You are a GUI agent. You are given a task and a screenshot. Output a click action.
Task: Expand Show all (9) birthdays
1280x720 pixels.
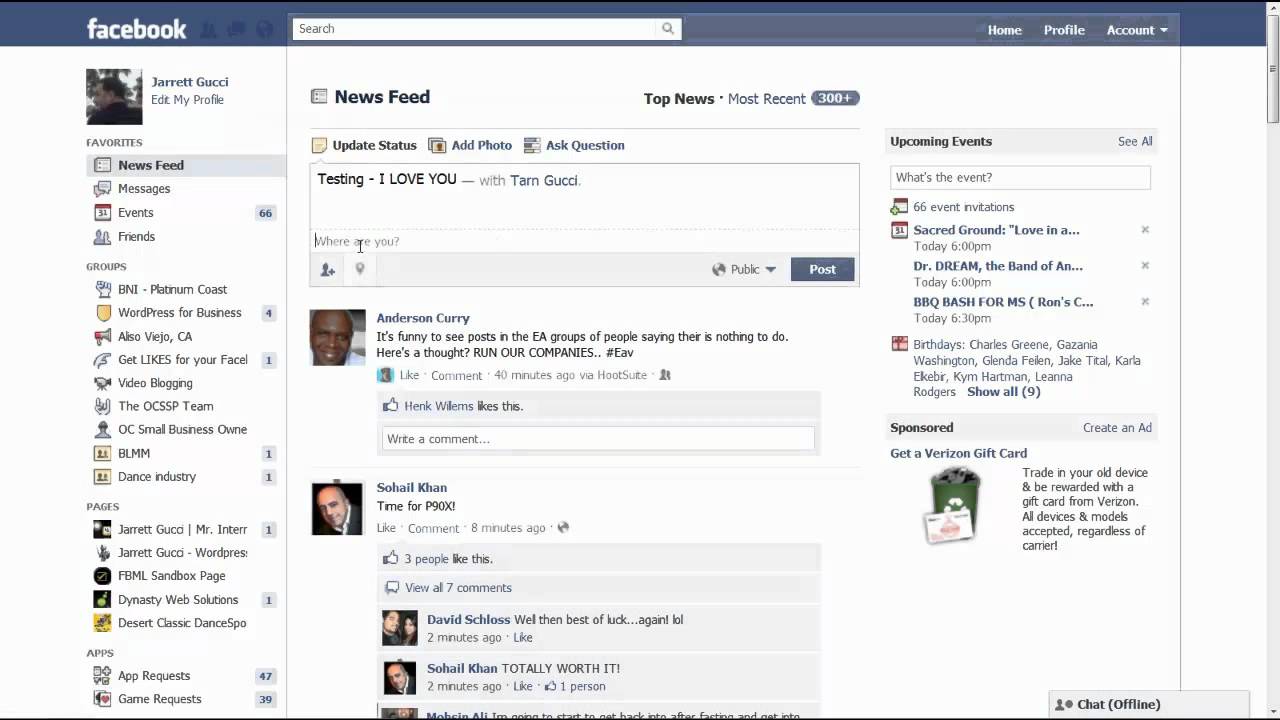pyautogui.click(x=1003, y=392)
